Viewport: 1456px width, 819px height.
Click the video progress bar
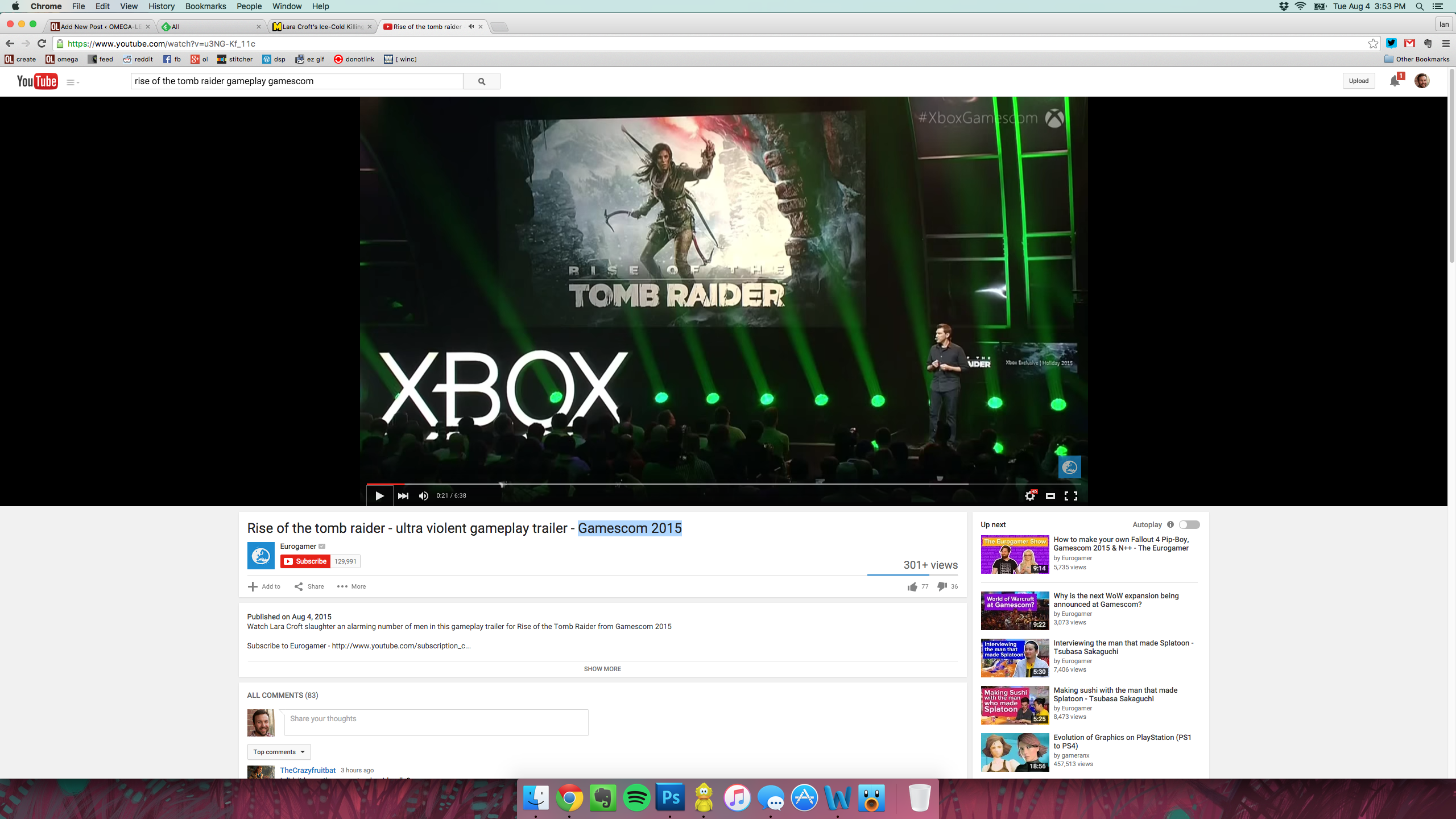[x=723, y=484]
